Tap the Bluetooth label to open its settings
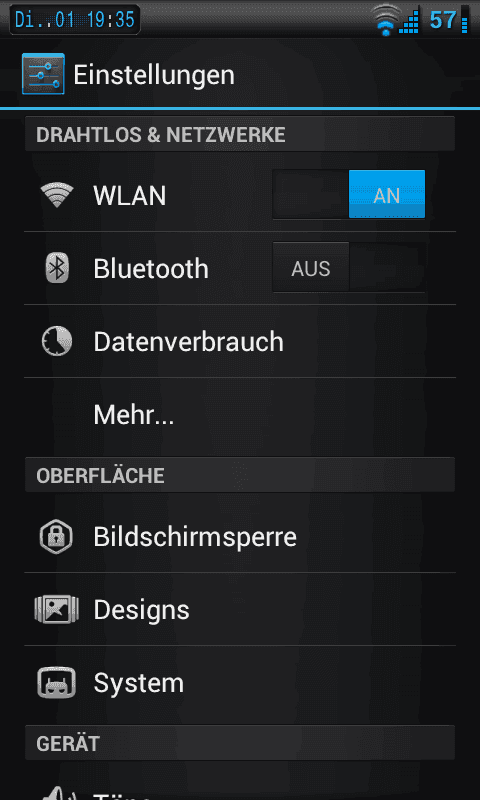 click(151, 269)
